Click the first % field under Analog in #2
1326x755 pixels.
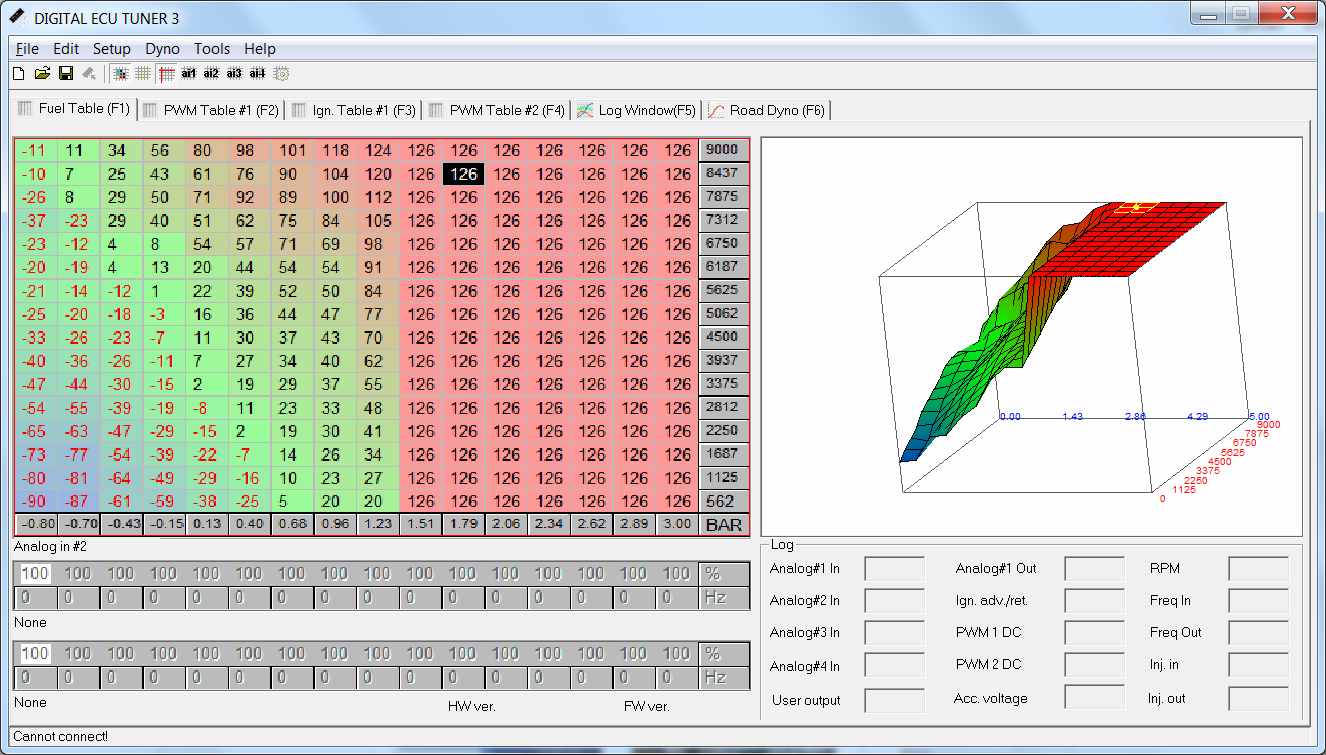click(x=35, y=574)
